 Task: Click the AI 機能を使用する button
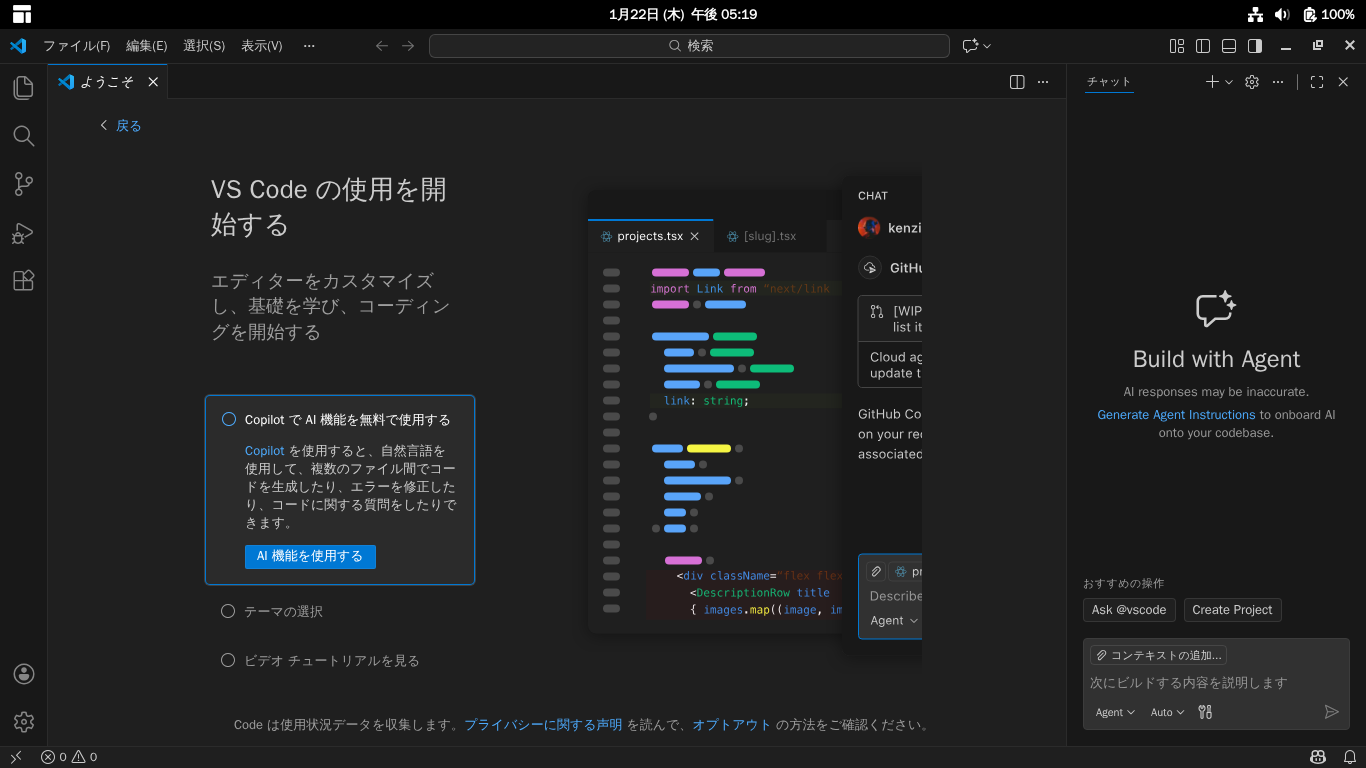(310, 556)
